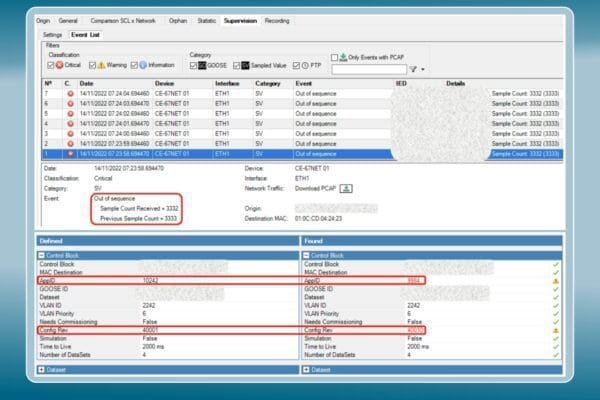Switch to the Origin tab
Viewport: 600px width, 400px height.
click(43, 21)
